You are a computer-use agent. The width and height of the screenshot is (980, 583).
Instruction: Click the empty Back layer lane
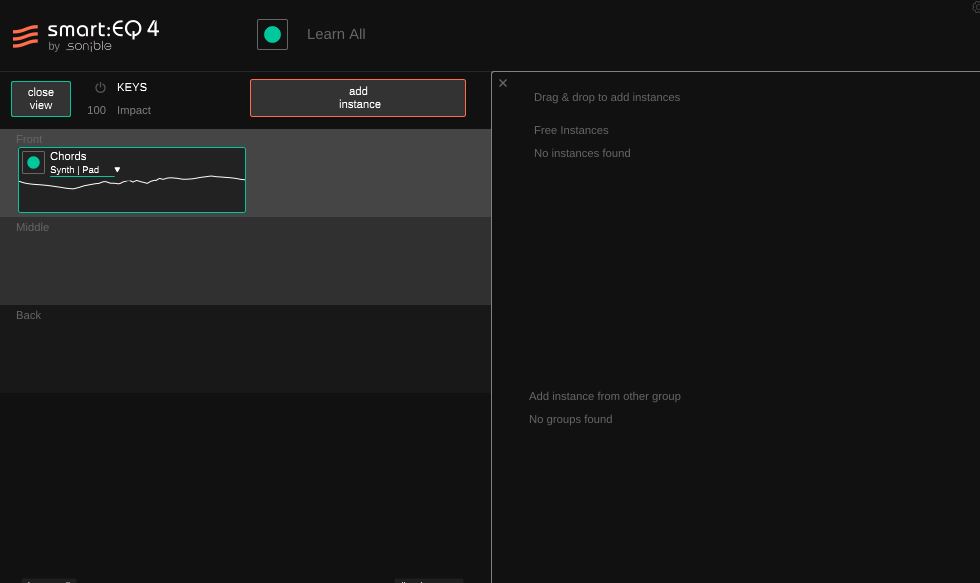(245, 353)
